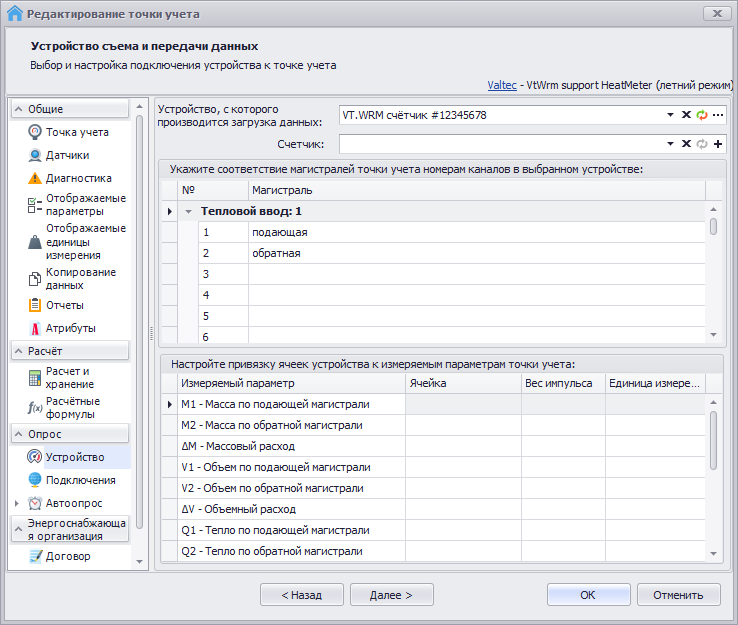Screen dimensions: 738x625
Task: Open the Договор section
Action: tap(68, 556)
